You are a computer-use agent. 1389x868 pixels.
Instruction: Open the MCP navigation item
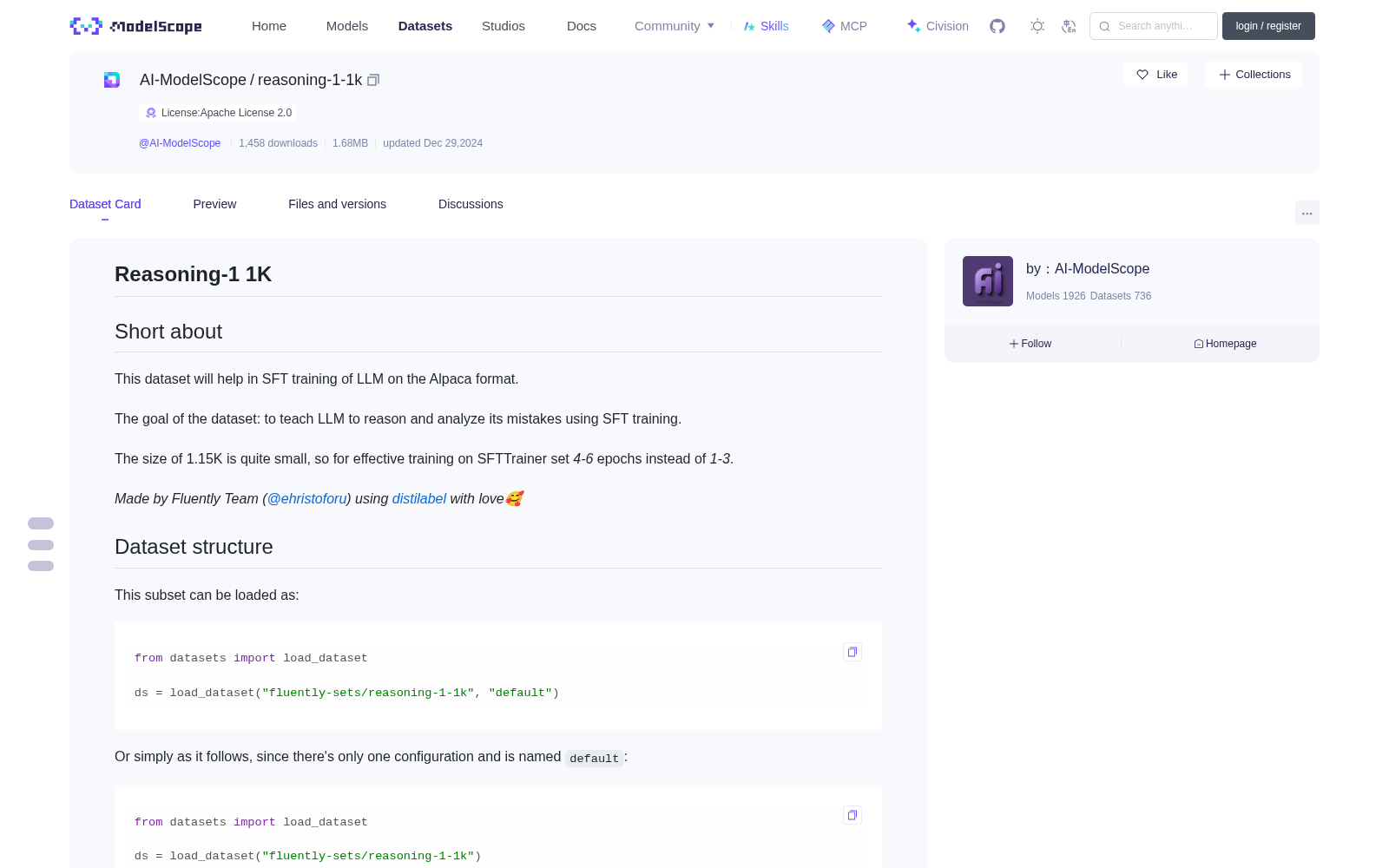844,26
